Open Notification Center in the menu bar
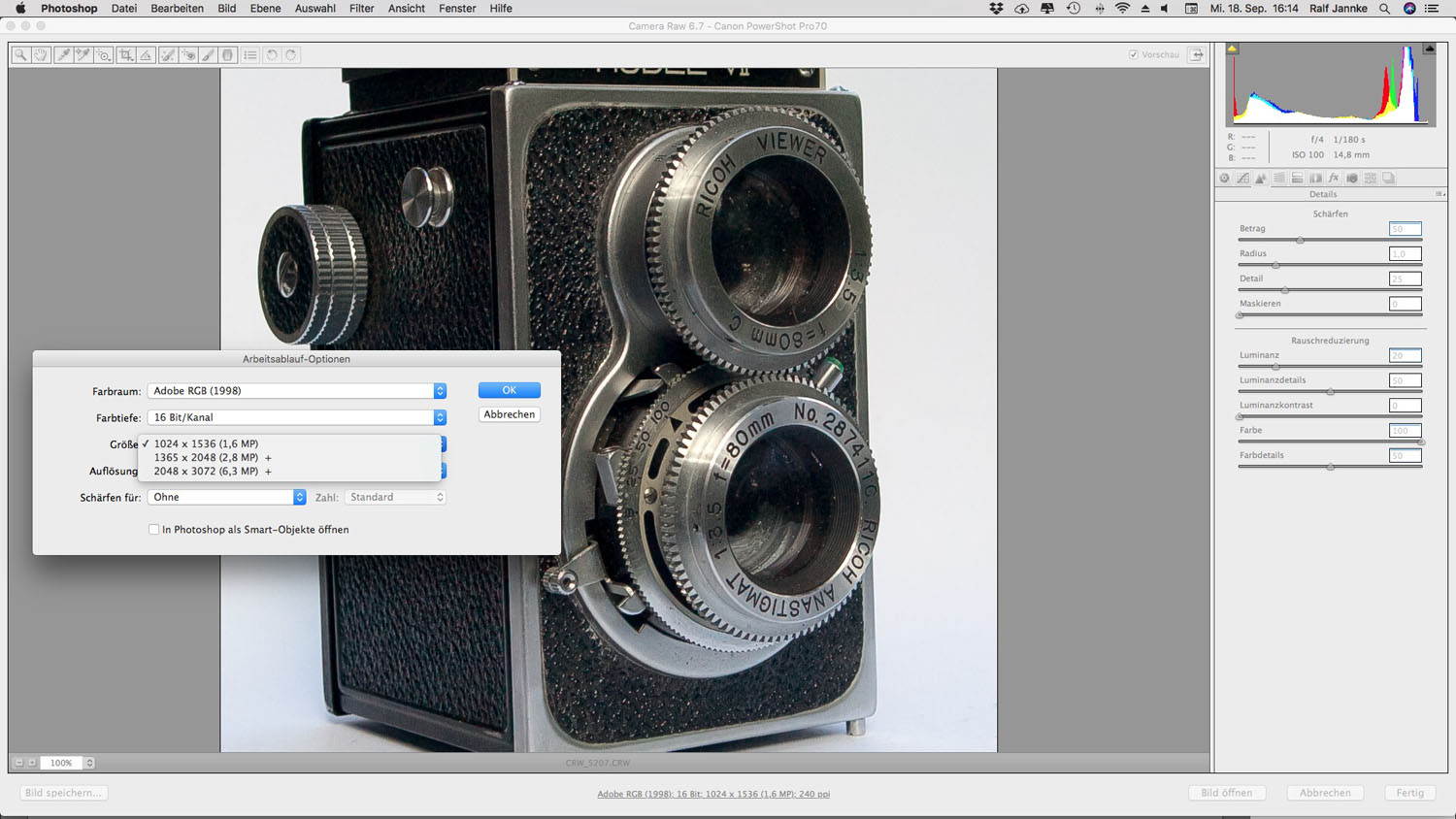 1432,9
